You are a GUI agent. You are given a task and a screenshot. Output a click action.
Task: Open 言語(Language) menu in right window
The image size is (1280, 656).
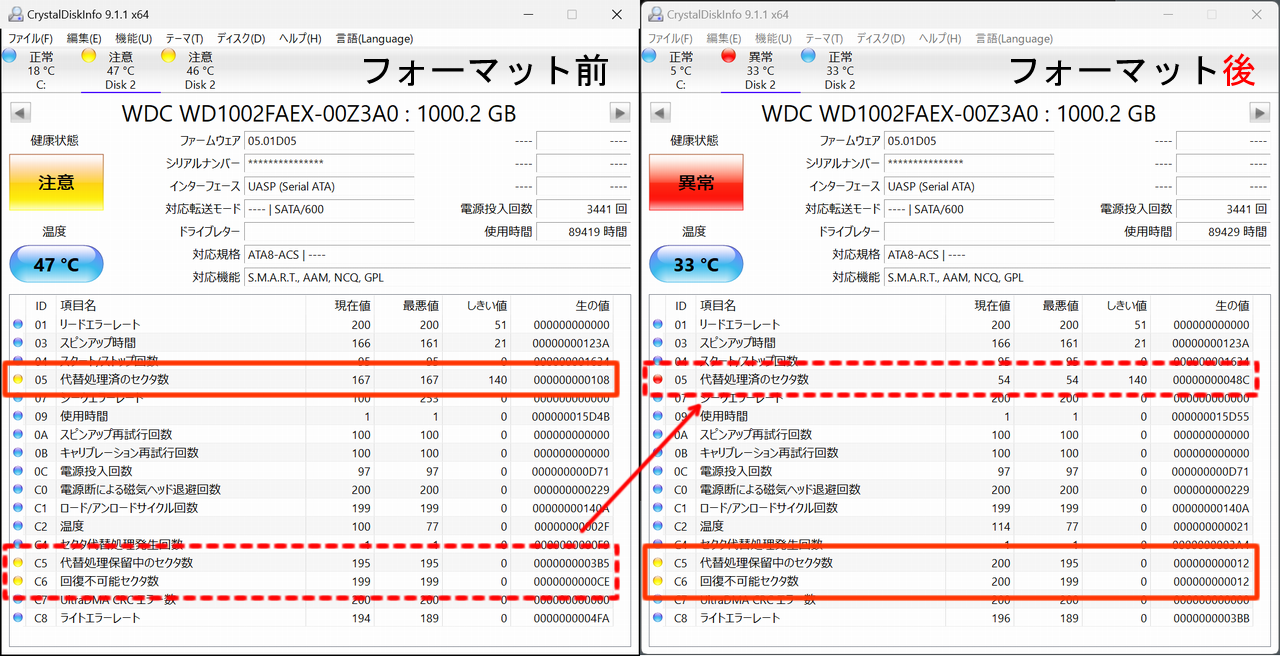pyautogui.click(x=1013, y=38)
